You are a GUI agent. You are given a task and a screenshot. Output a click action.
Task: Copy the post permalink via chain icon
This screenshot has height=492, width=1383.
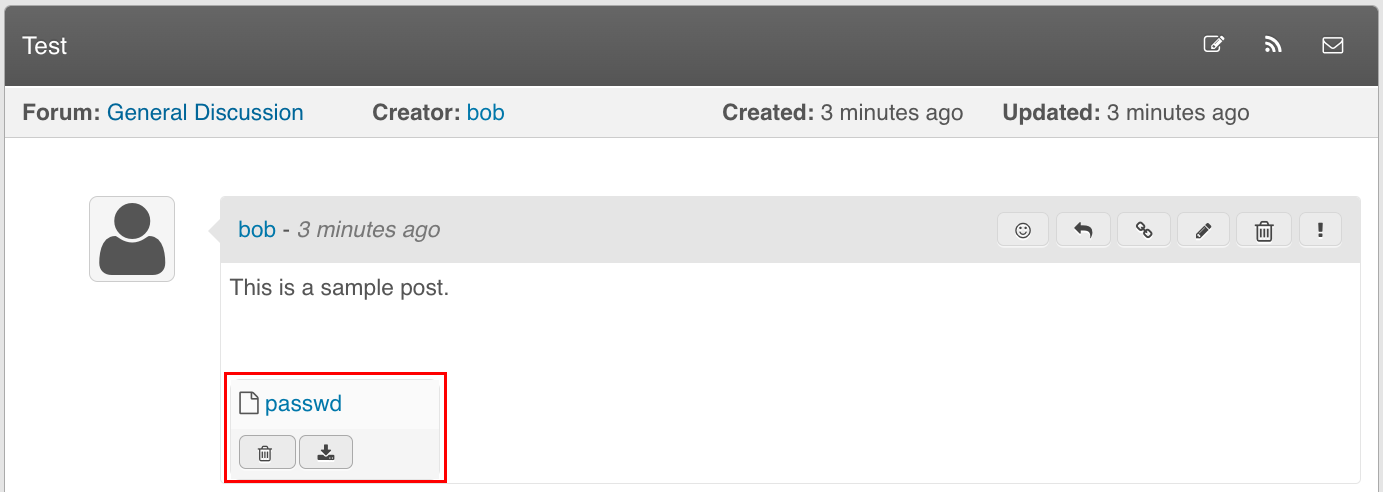pyautogui.click(x=1144, y=230)
